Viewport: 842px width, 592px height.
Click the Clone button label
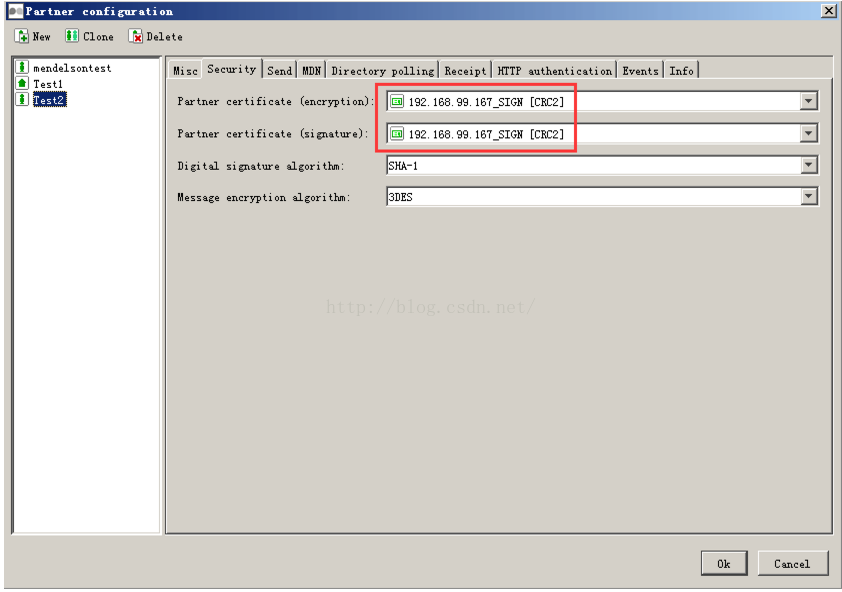pyautogui.click(x=98, y=37)
